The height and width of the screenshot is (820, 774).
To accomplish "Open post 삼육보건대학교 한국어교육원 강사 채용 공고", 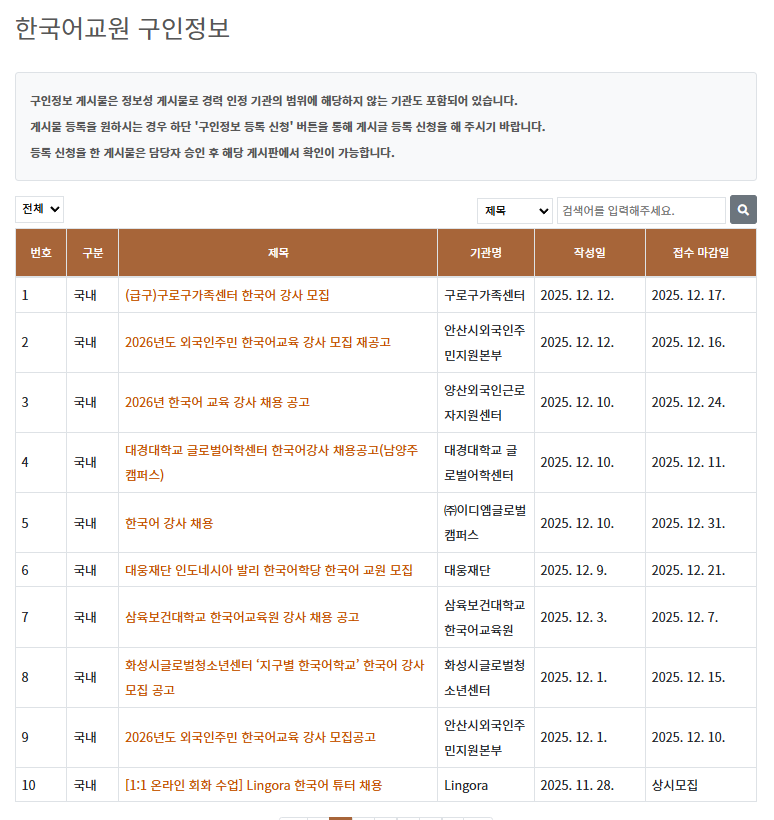I will point(242,618).
